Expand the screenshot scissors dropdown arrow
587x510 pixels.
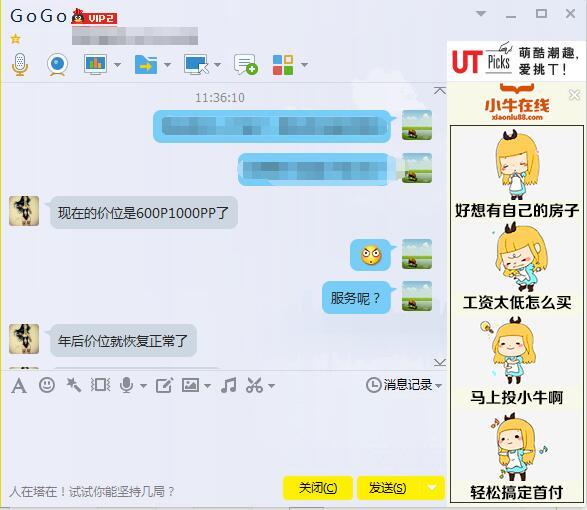(271, 386)
